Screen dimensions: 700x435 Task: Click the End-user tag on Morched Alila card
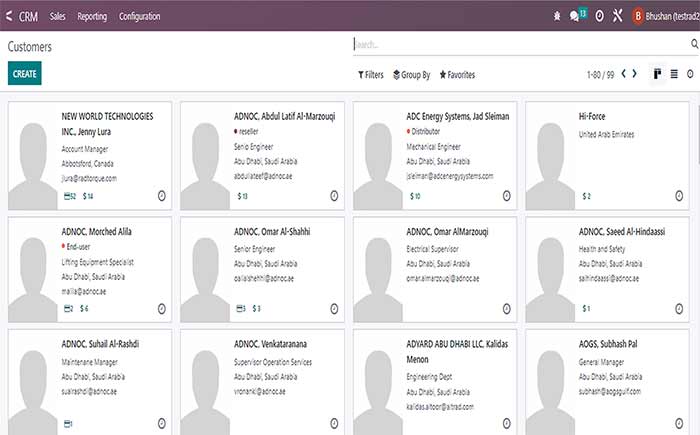[76, 247]
